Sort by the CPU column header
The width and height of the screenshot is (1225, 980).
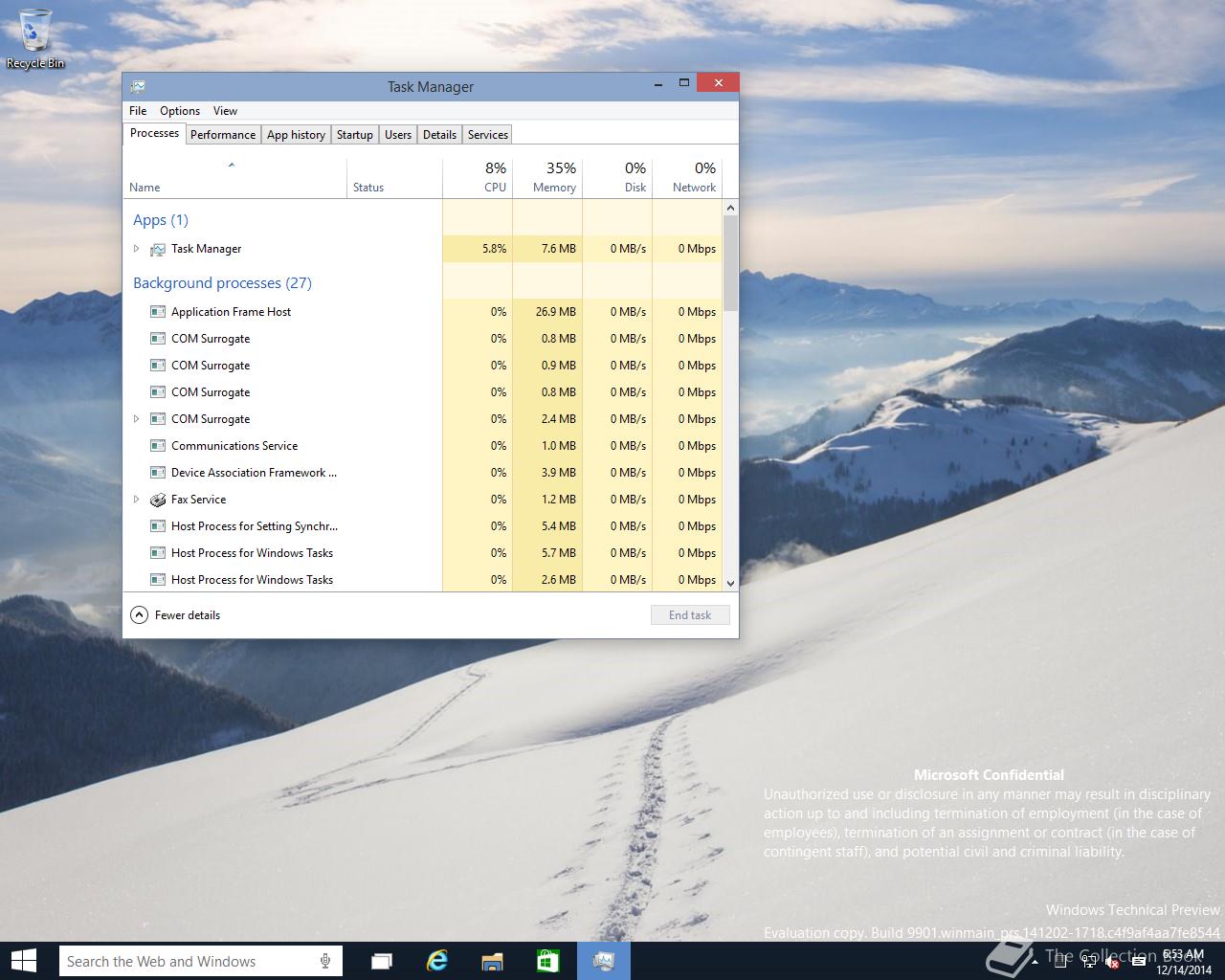[478, 178]
